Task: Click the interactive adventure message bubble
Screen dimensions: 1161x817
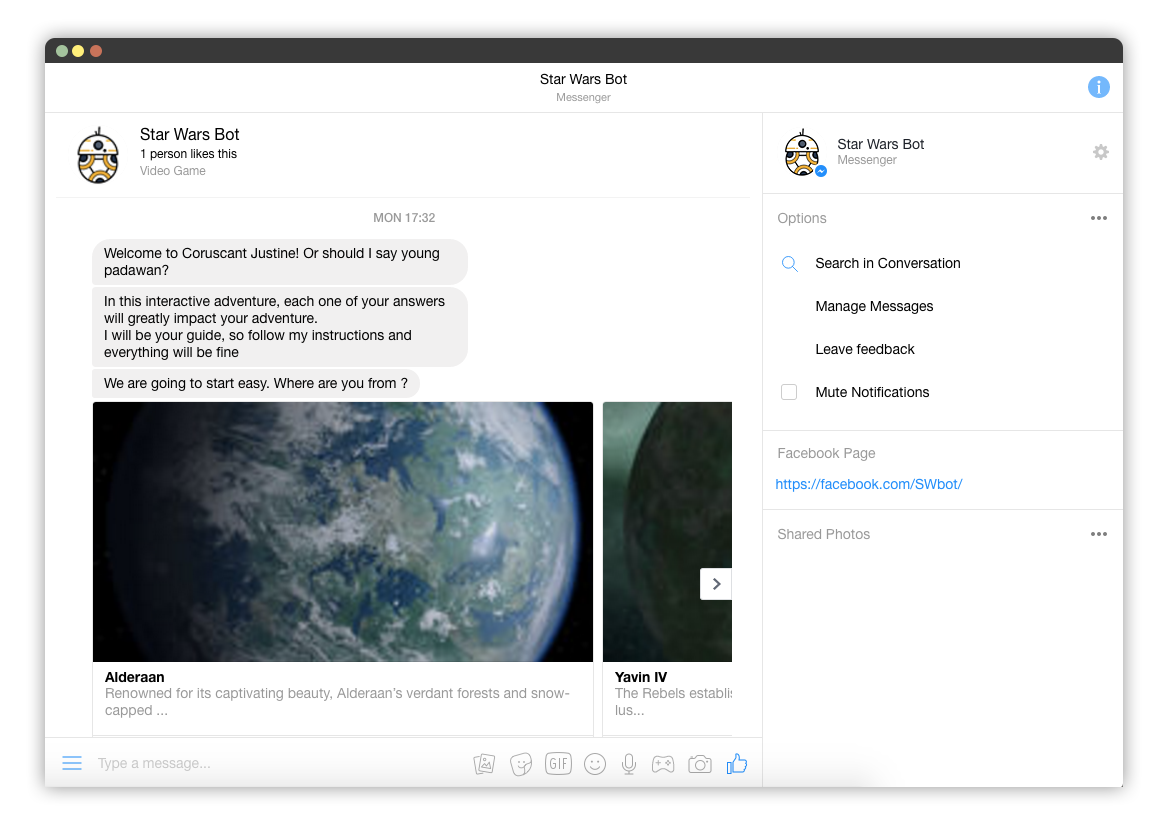Action: point(280,327)
